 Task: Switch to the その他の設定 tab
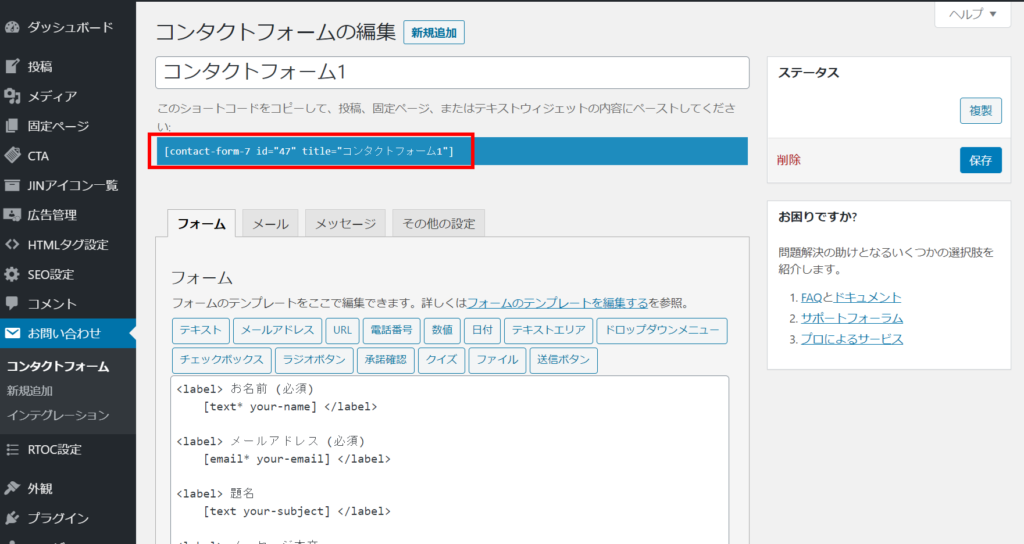tap(438, 223)
